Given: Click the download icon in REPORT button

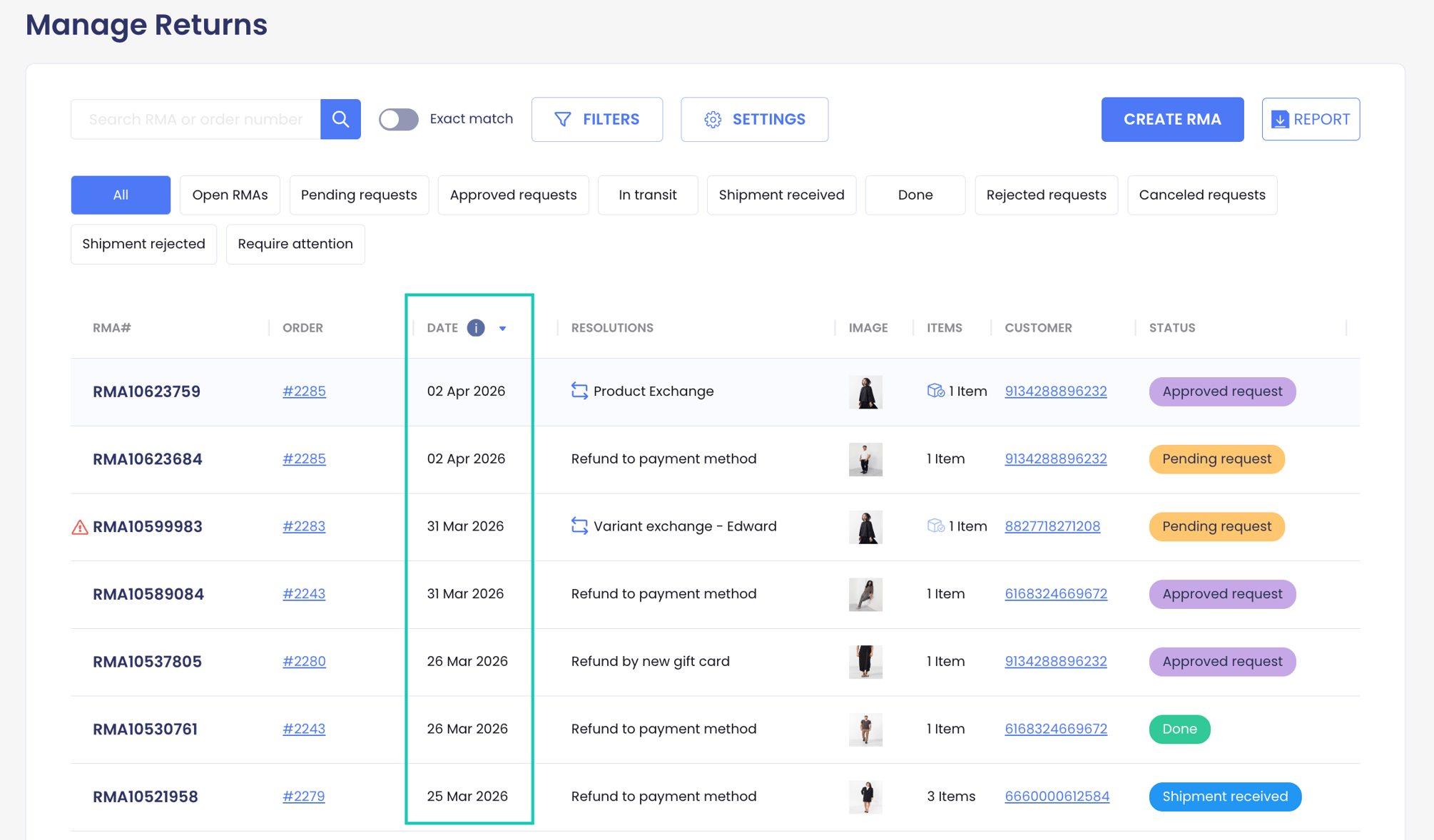Looking at the screenshot, I should 1280,120.
